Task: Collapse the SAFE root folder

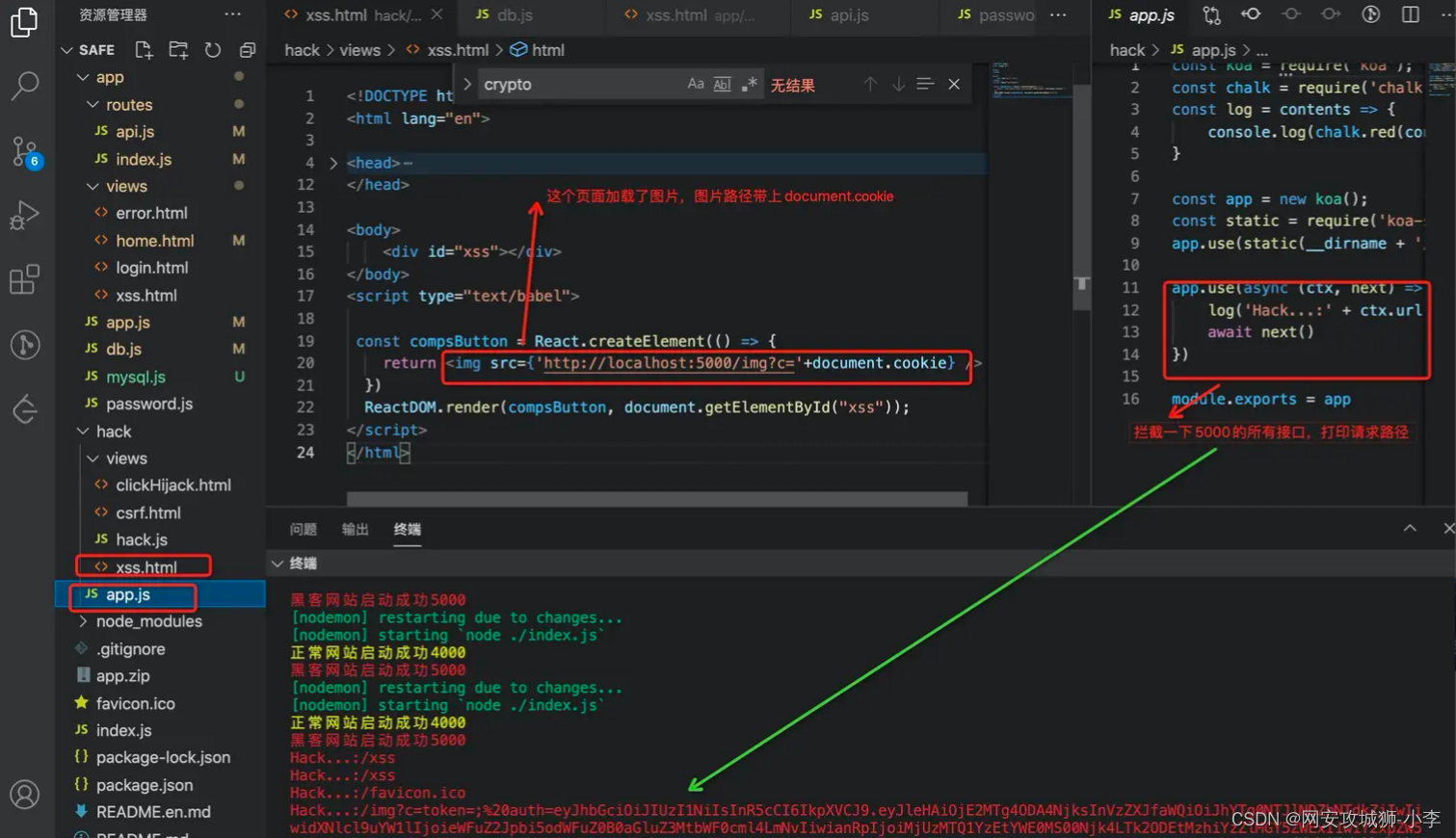Action: click(66, 50)
